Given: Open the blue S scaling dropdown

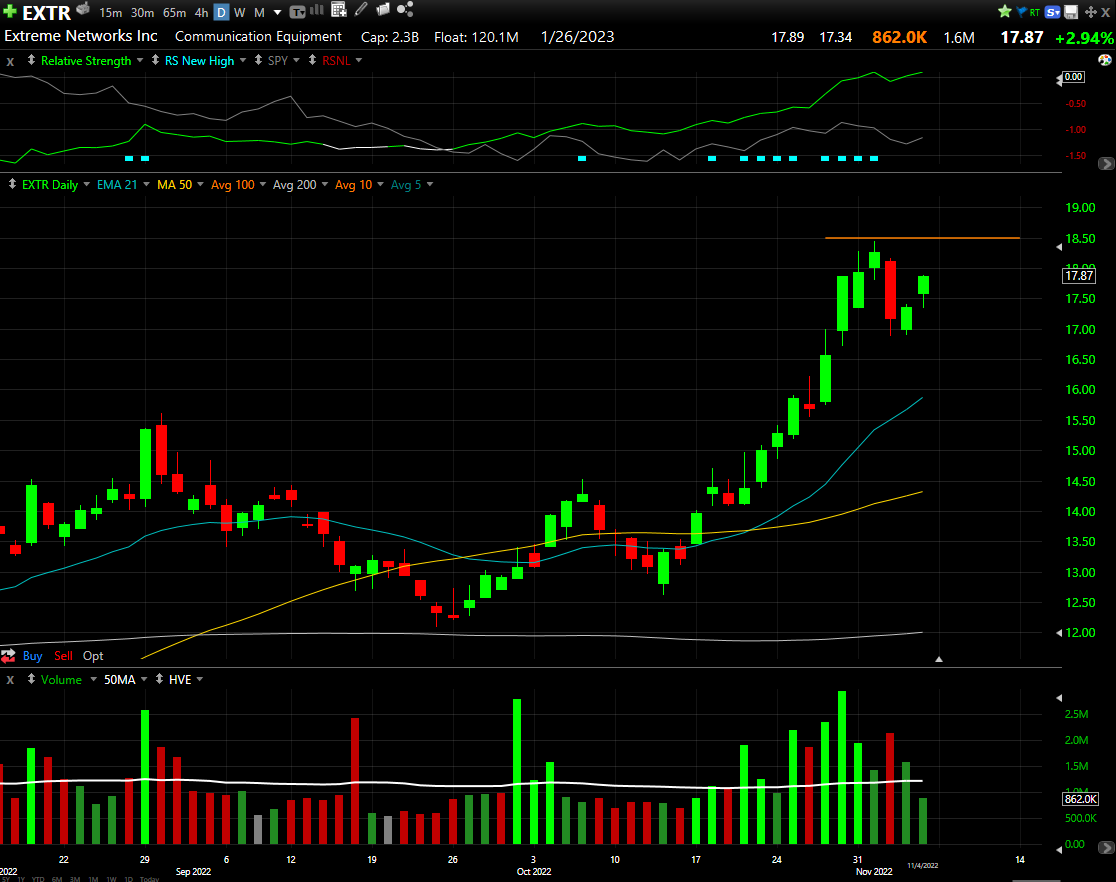Looking at the screenshot, I should click(x=1053, y=12).
